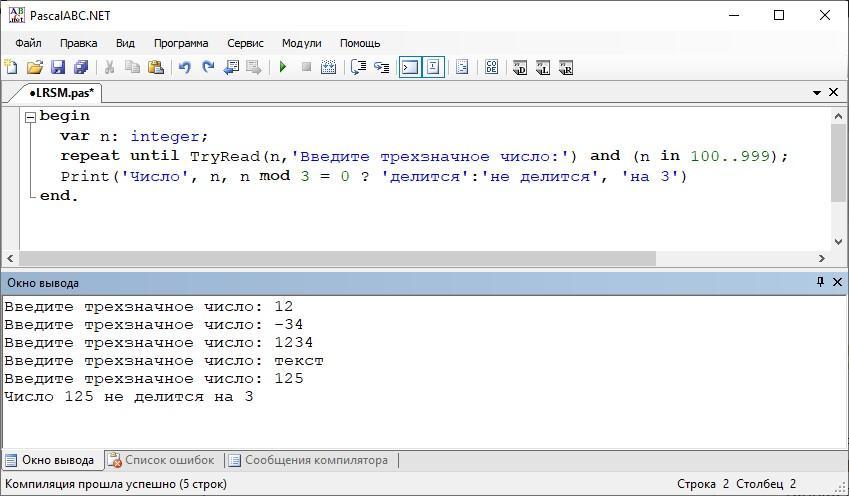The width and height of the screenshot is (849, 496).
Task: Copy with the toolbar copy icon
Action: 133,67
